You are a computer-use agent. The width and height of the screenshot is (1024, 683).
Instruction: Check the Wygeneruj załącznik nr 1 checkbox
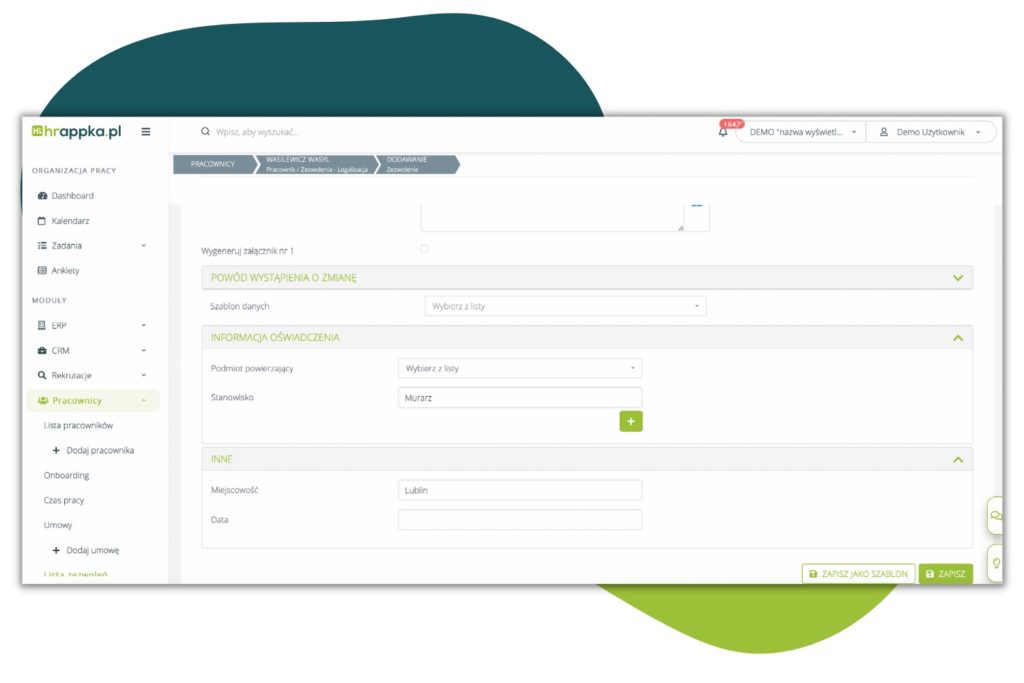(x=424, y=249)
